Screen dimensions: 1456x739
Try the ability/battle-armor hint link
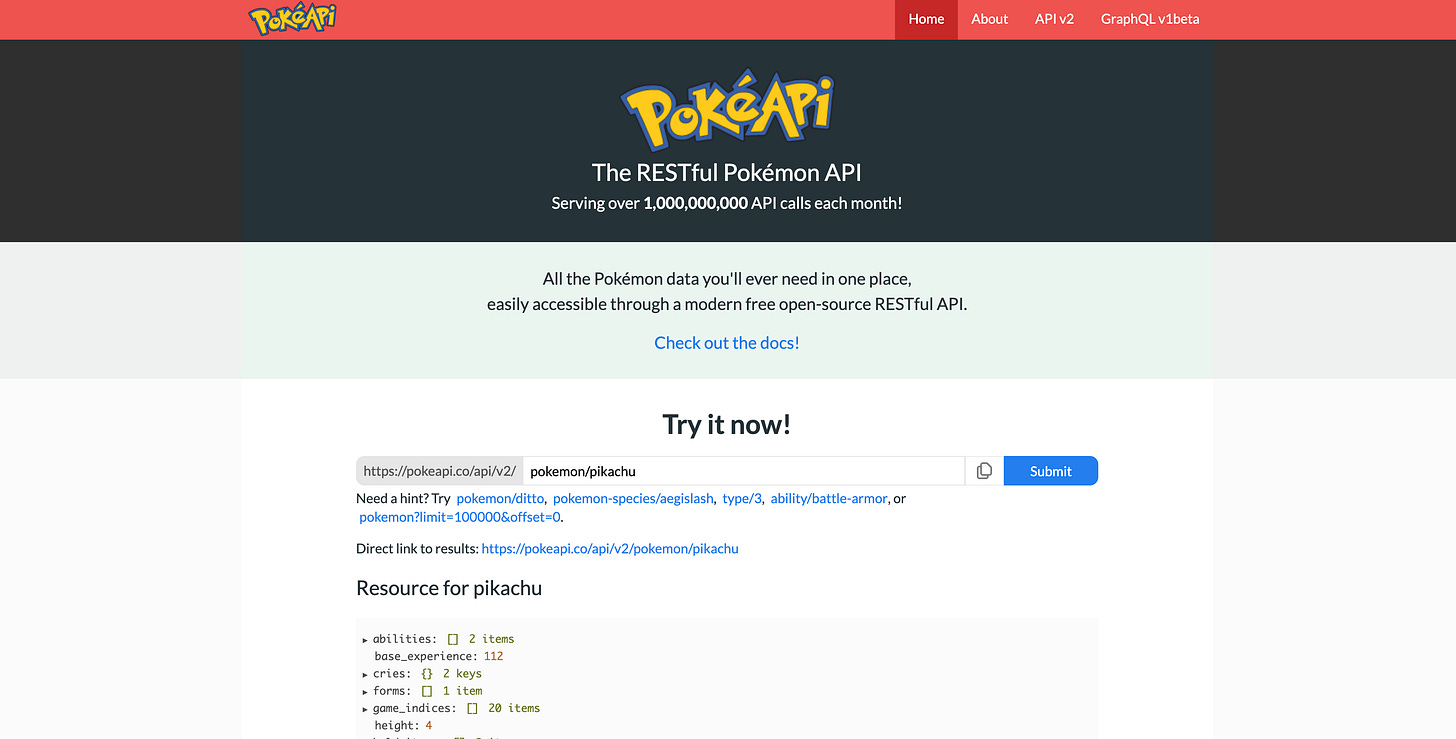tap(828, 498)
